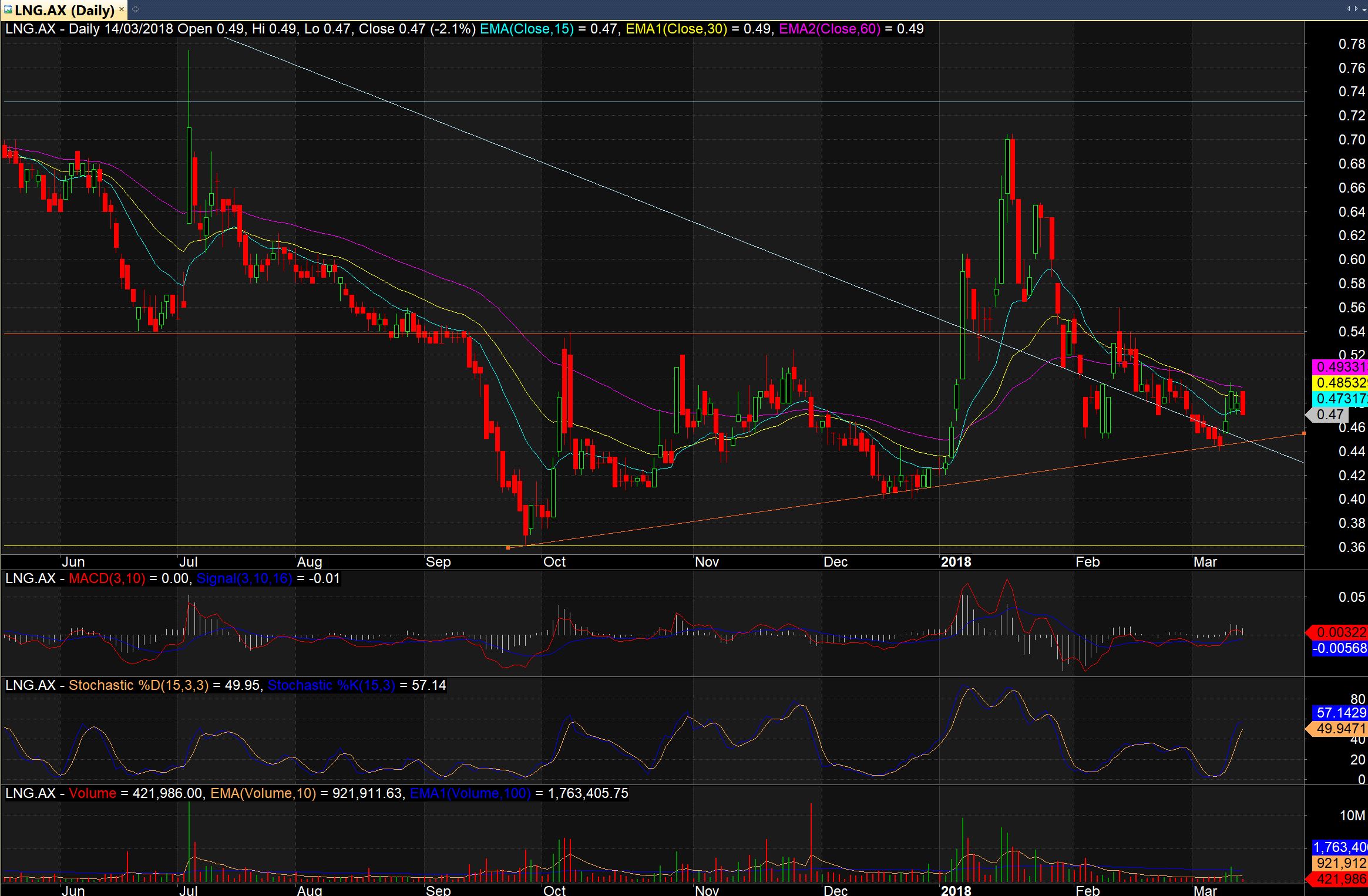Click the orange 921,912 volume value tag
Viewport: 1368px width, 896px height.
coord(1339,863)
